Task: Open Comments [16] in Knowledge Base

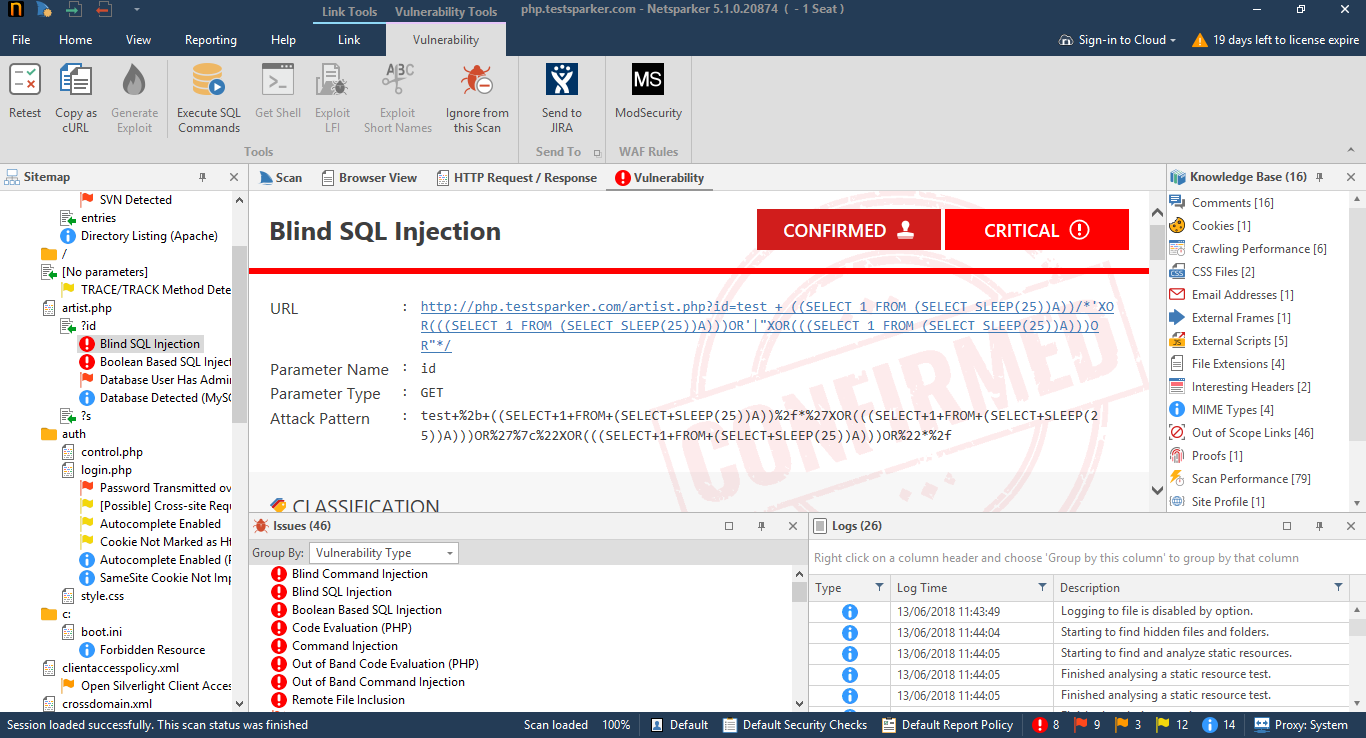Action: pyautogui.click(x=1232, y=203)
